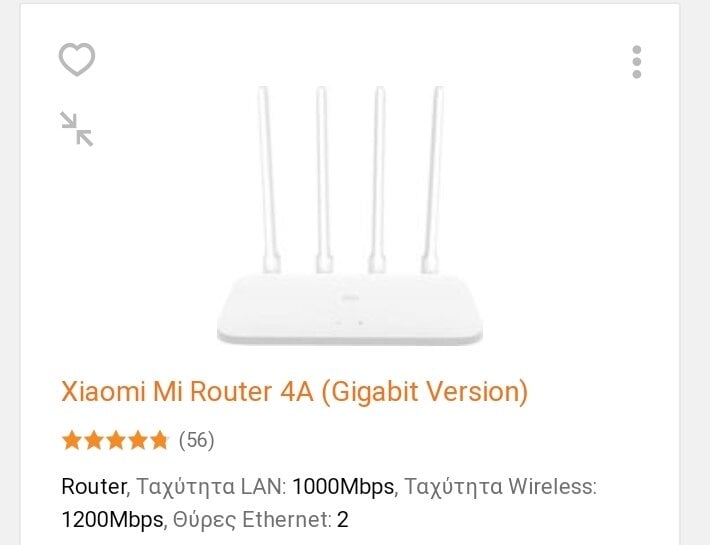Open Xiaomi Mi Router 4A (Gigabit Version) title
The height and width of the screenshot is (545, 710).
pos(295,392)
